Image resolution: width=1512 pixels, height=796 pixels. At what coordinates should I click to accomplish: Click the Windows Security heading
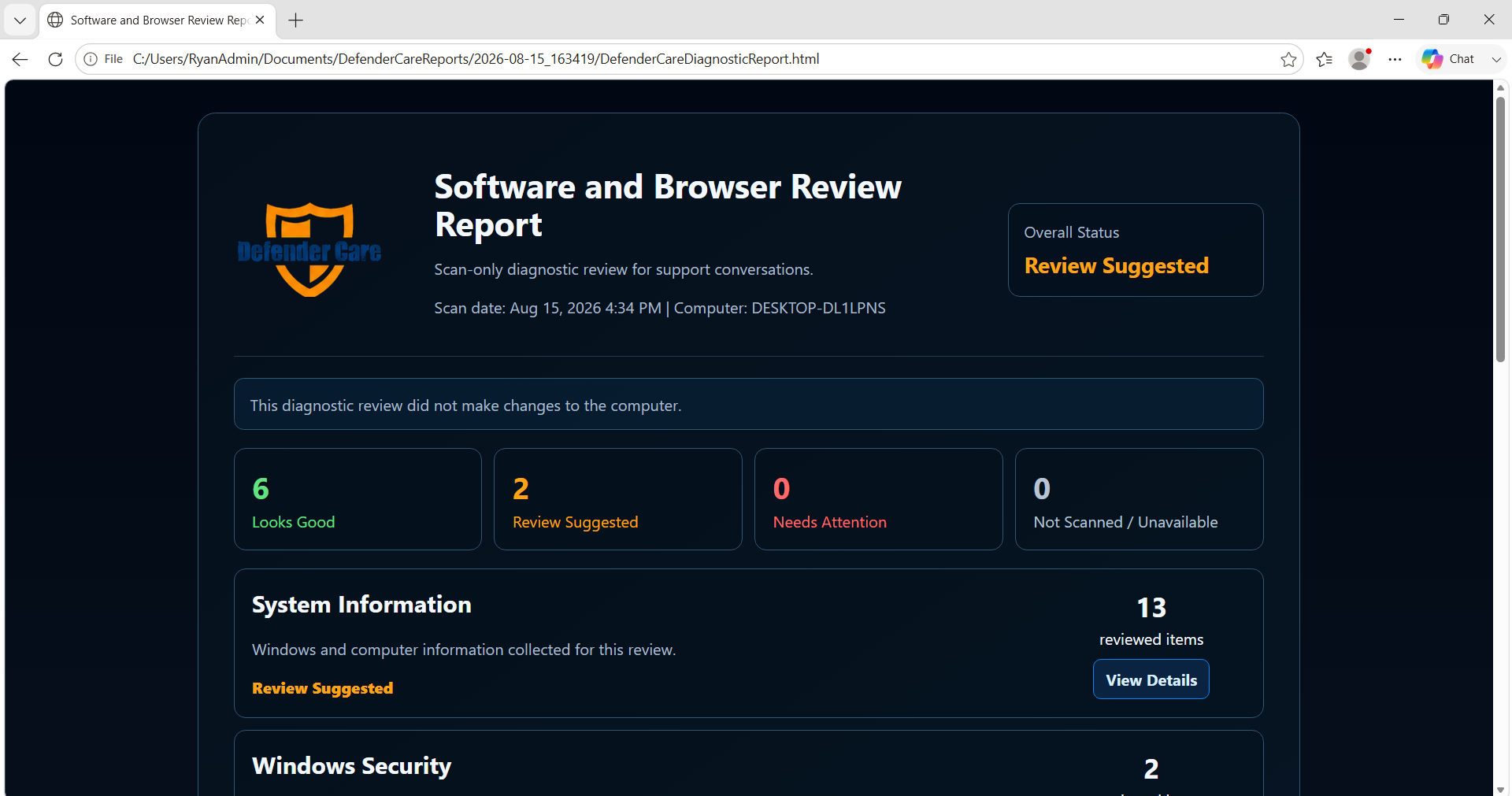[352, 766]
